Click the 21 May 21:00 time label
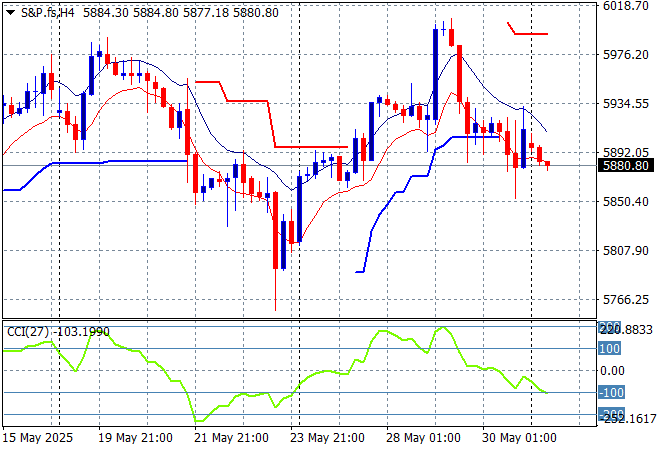 click(x=230, y=437)
